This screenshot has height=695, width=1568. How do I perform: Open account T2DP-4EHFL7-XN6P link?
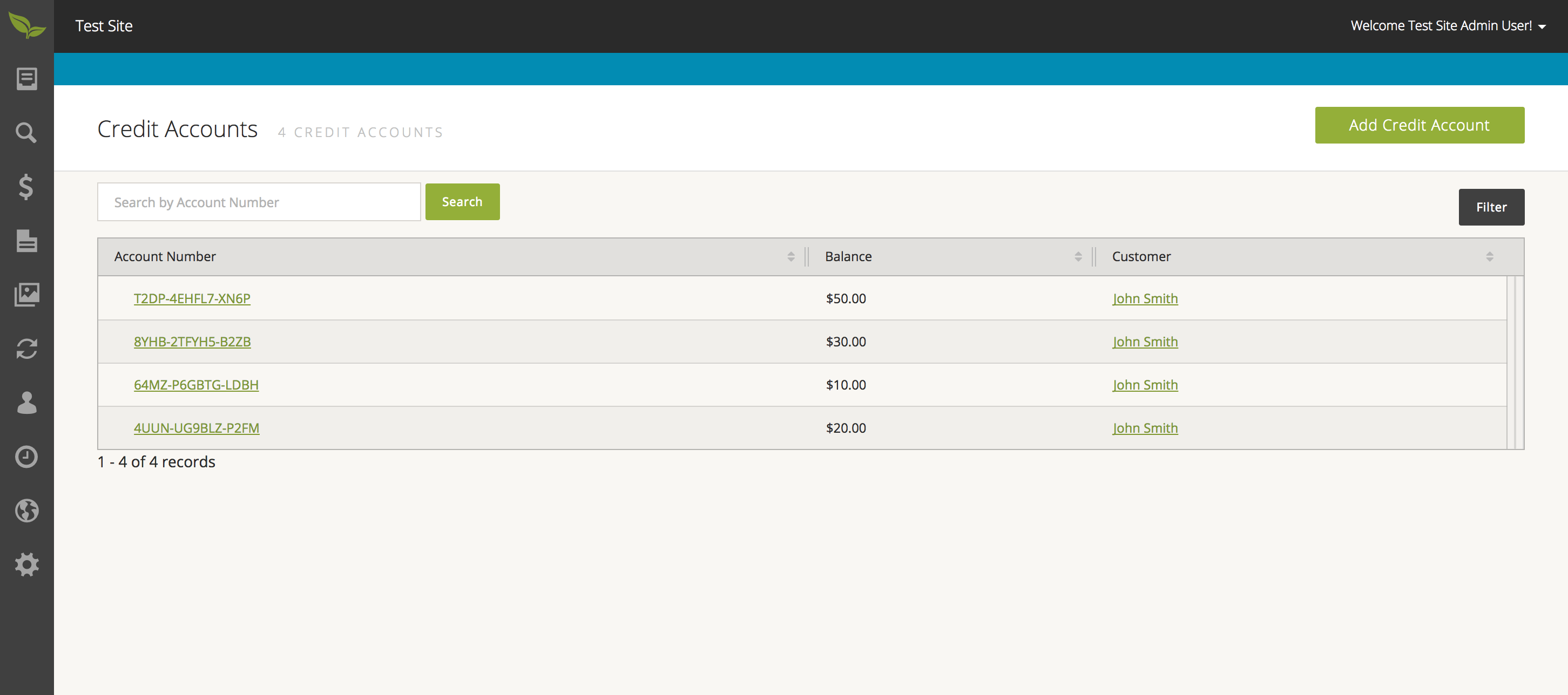click(191, 298)
